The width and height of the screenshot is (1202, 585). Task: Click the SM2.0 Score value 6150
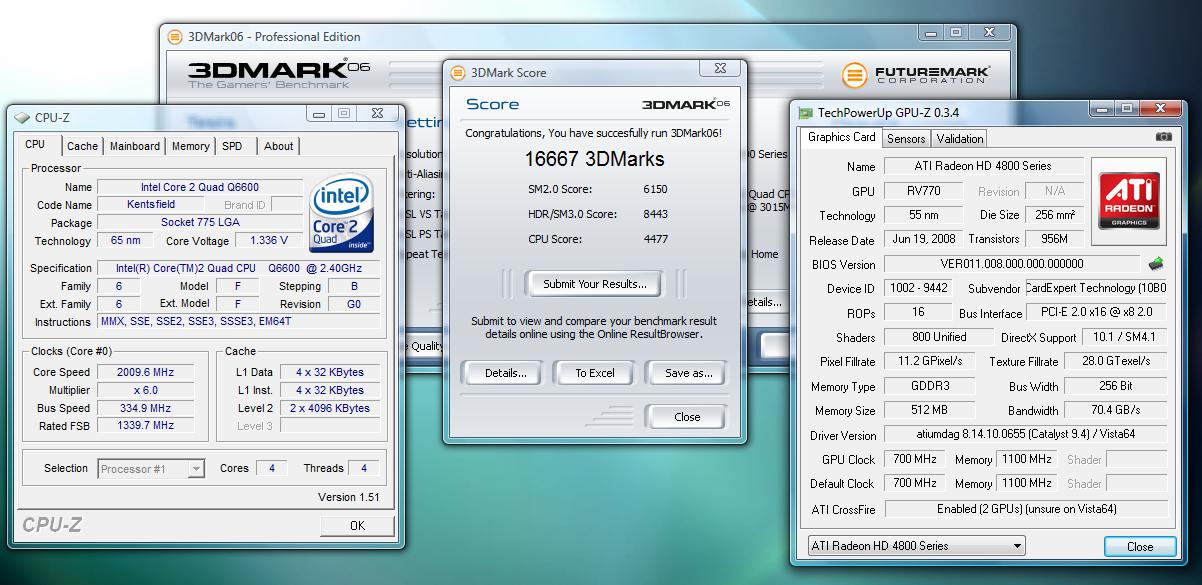[x=655, y=189]
